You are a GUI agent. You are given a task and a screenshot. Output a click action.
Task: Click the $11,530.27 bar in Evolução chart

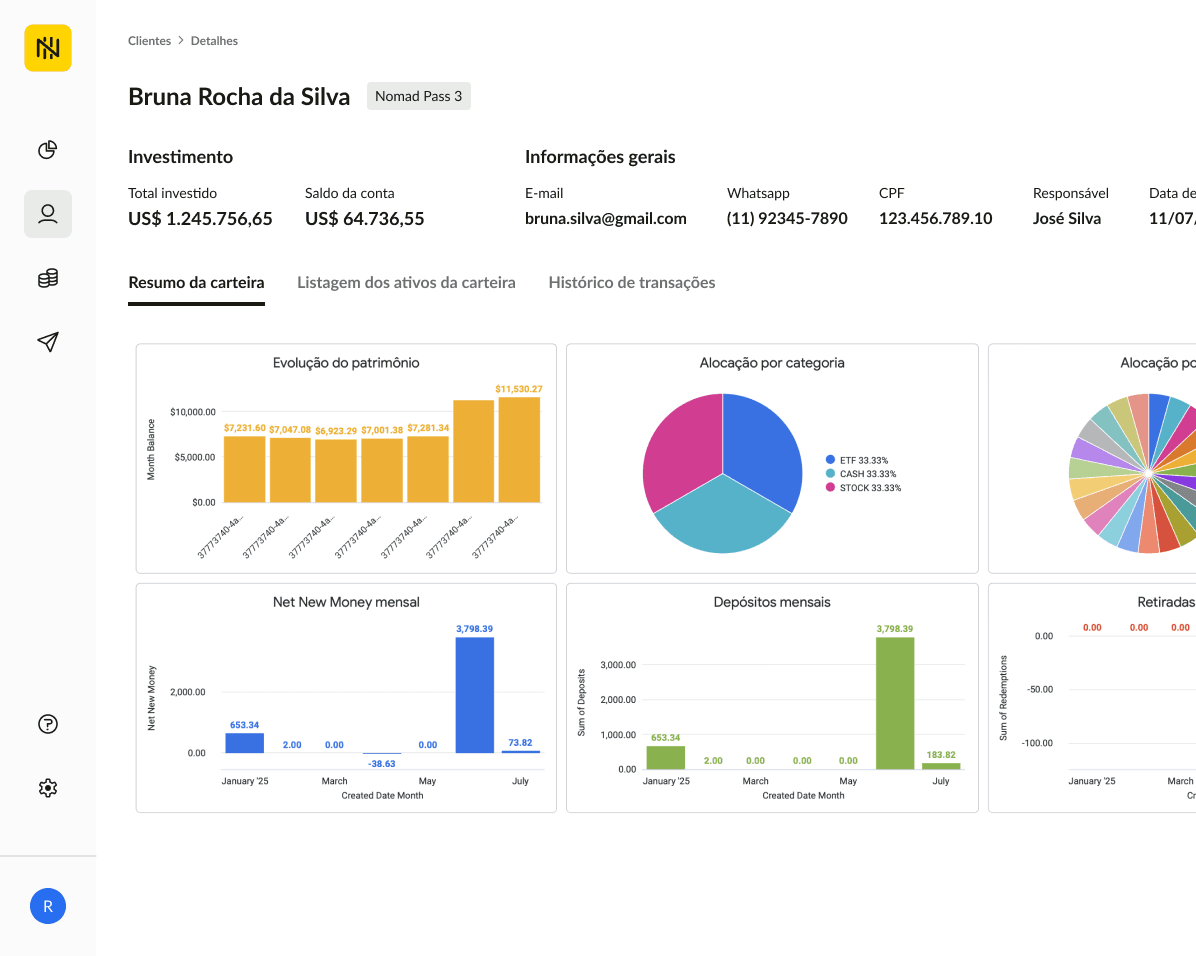pos(519,450)
